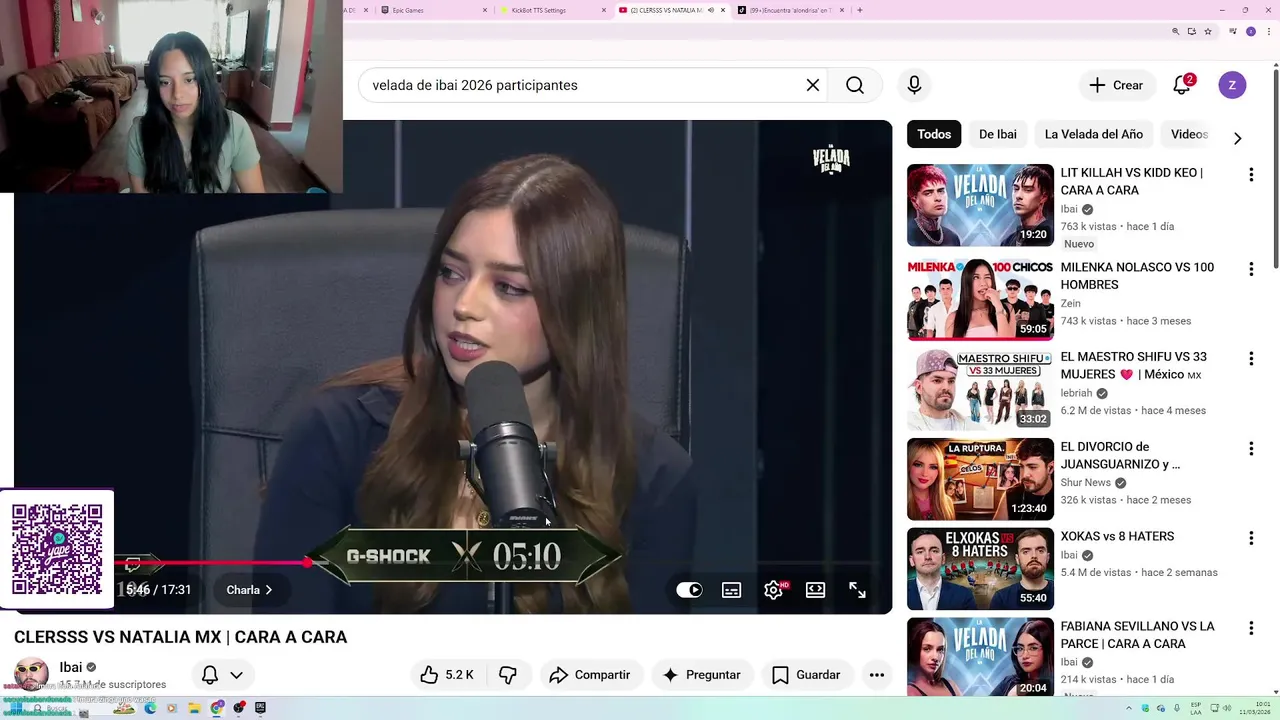Click the video title text
This screenshot has height=720, width=1280.
180,637
